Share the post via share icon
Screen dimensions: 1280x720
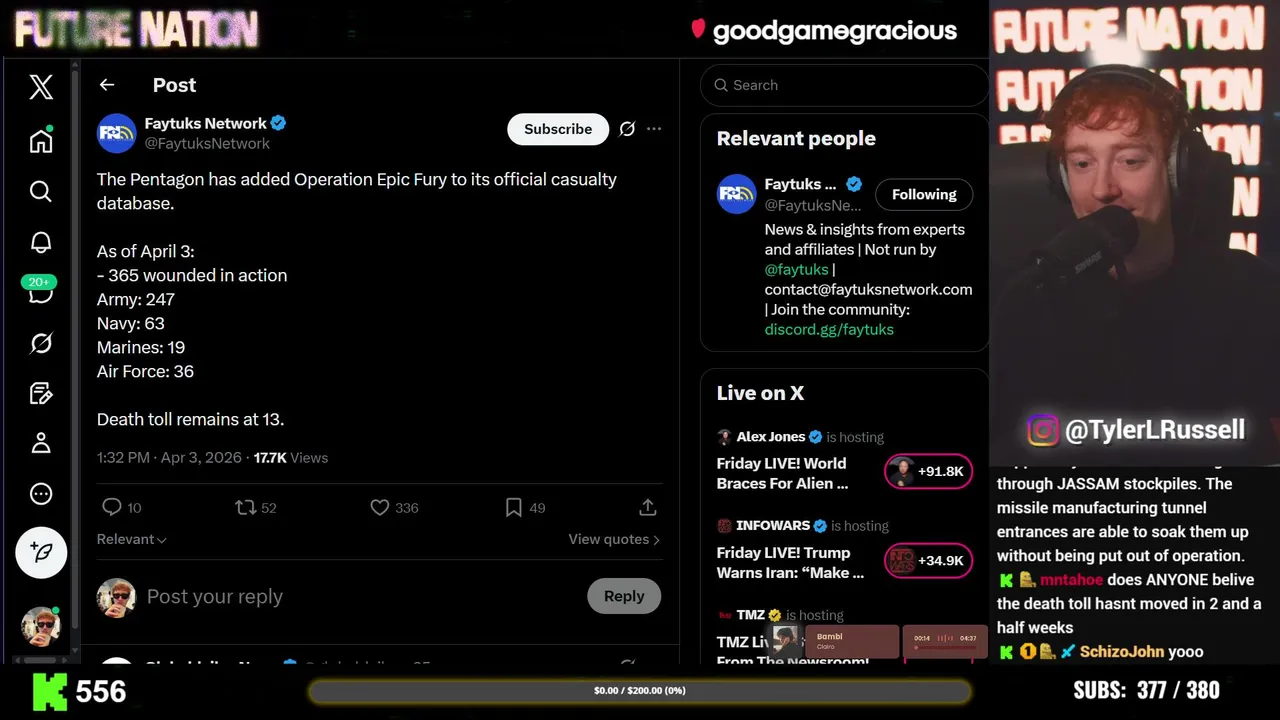(647, 508)
